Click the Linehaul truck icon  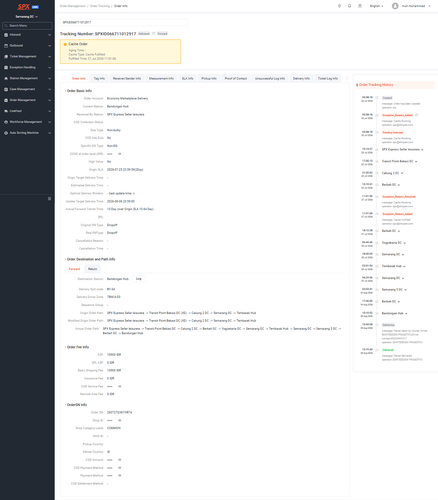tap(6, 111)
